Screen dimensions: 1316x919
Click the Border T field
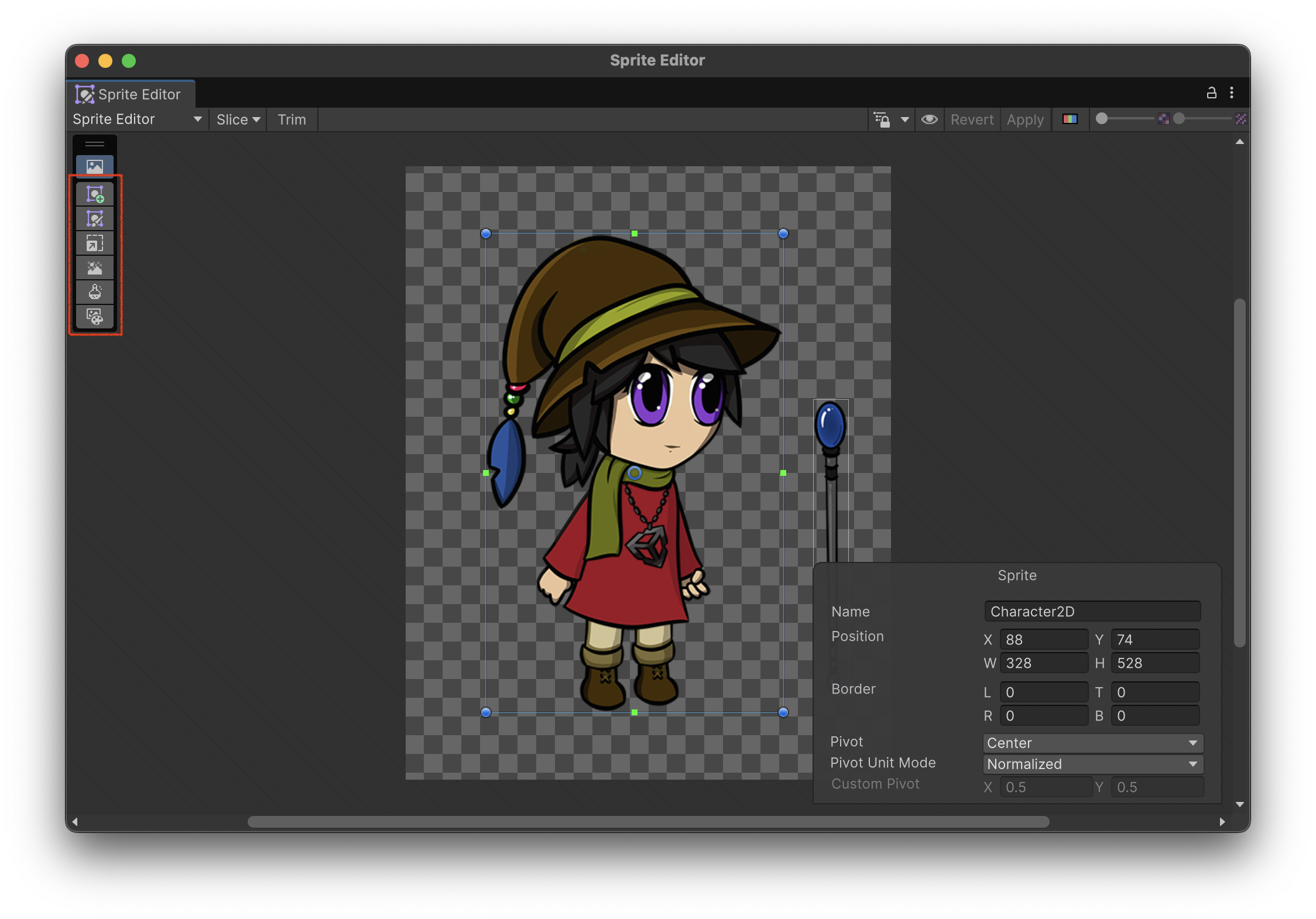1156,692
